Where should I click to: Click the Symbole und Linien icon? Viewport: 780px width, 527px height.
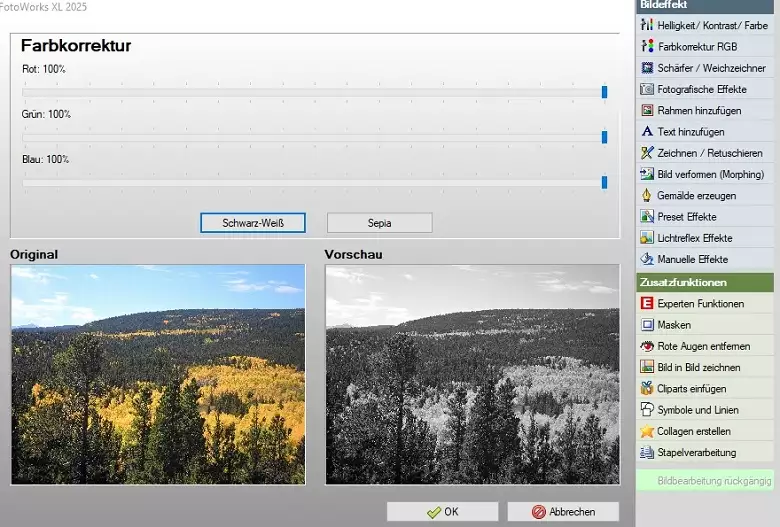pos(647,410)
